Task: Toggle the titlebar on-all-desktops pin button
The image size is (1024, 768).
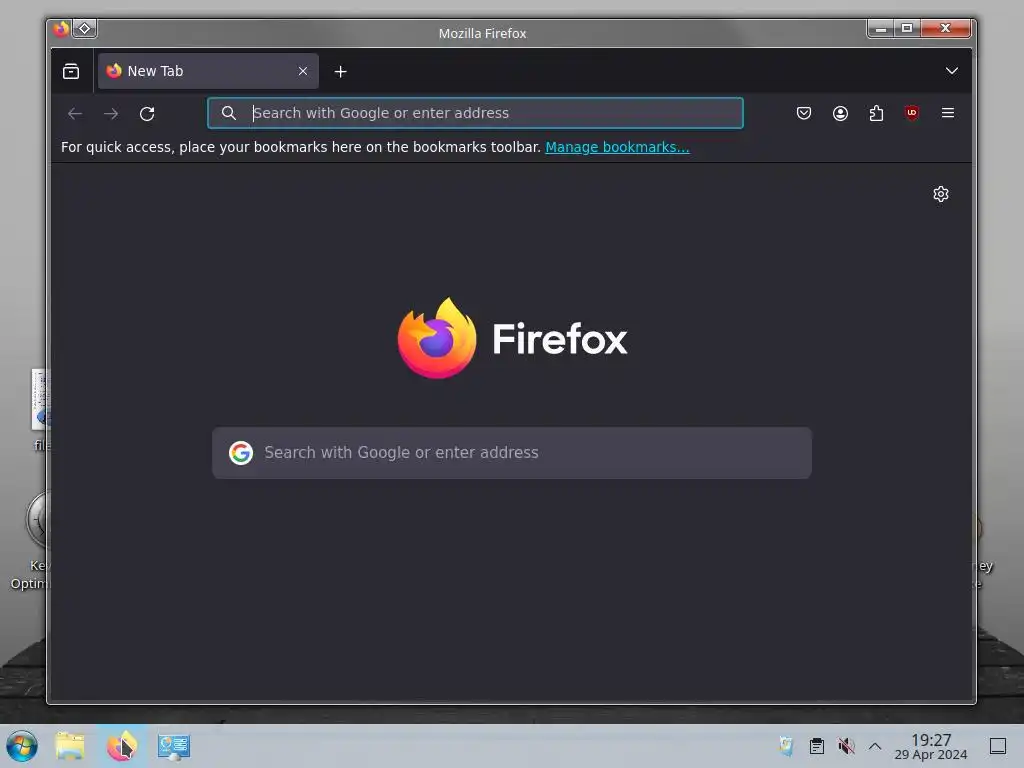Action: point(85,29)
